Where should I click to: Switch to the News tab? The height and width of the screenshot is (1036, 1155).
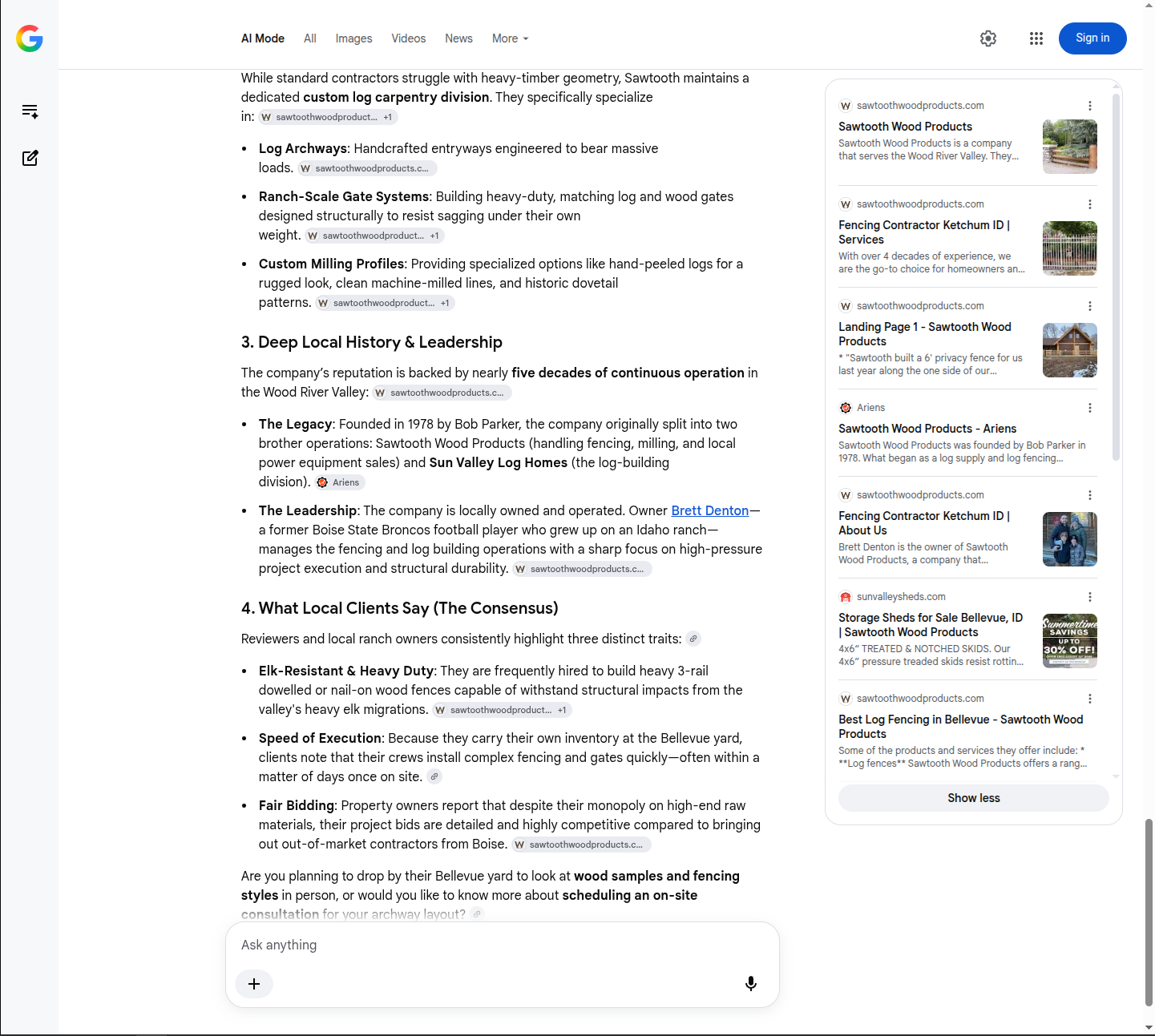(459, 38)
